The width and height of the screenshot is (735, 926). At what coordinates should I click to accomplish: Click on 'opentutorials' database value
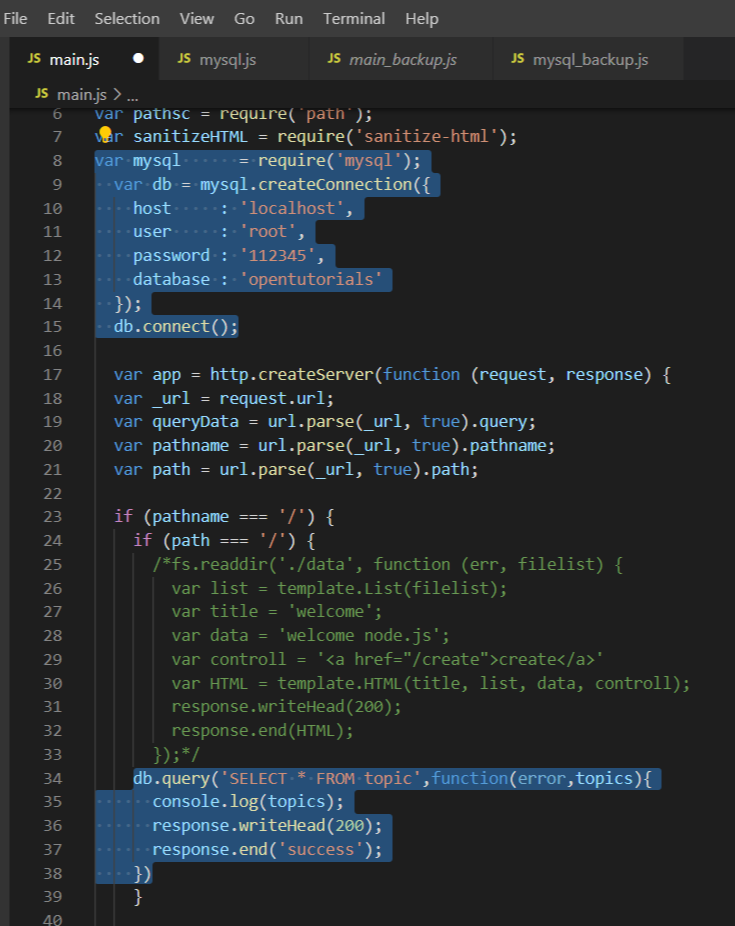point(311,279)
